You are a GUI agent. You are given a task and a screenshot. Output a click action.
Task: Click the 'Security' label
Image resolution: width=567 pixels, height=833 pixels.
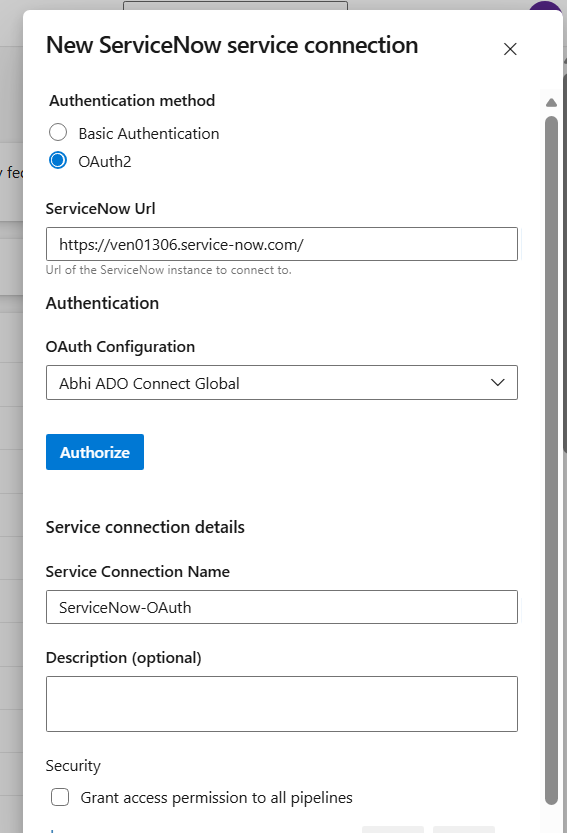(x=73, y=766)
